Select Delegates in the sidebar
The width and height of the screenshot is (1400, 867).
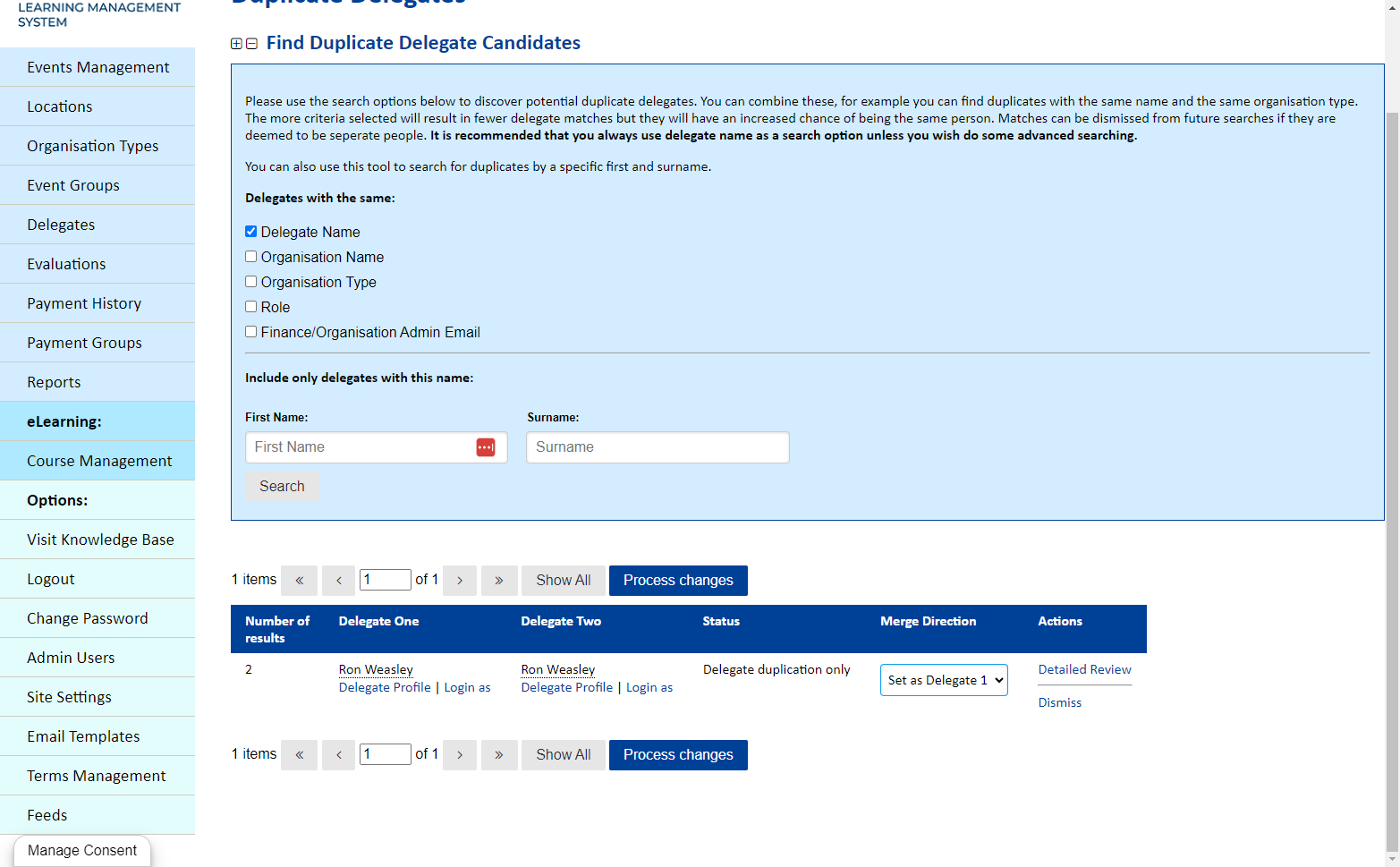98,225
